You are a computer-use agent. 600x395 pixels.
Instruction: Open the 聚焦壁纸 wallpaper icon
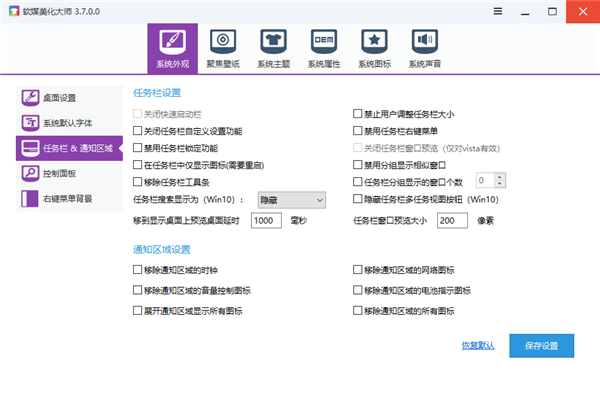(223, 41)
